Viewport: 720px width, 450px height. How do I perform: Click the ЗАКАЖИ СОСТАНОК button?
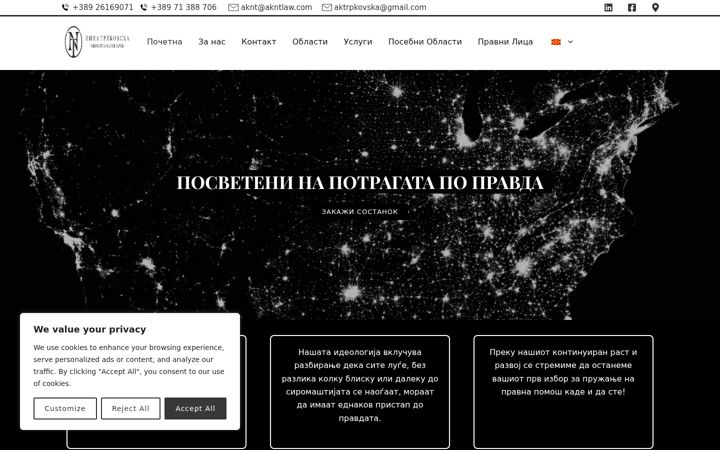pyautogui.click(x=360, y=212)
